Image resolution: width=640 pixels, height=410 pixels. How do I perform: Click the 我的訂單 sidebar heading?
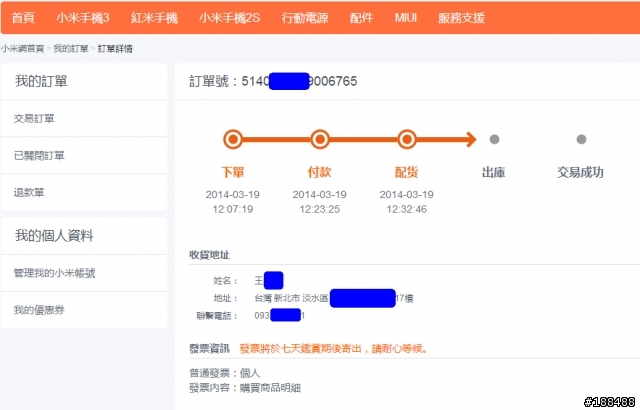click(41, 81)
